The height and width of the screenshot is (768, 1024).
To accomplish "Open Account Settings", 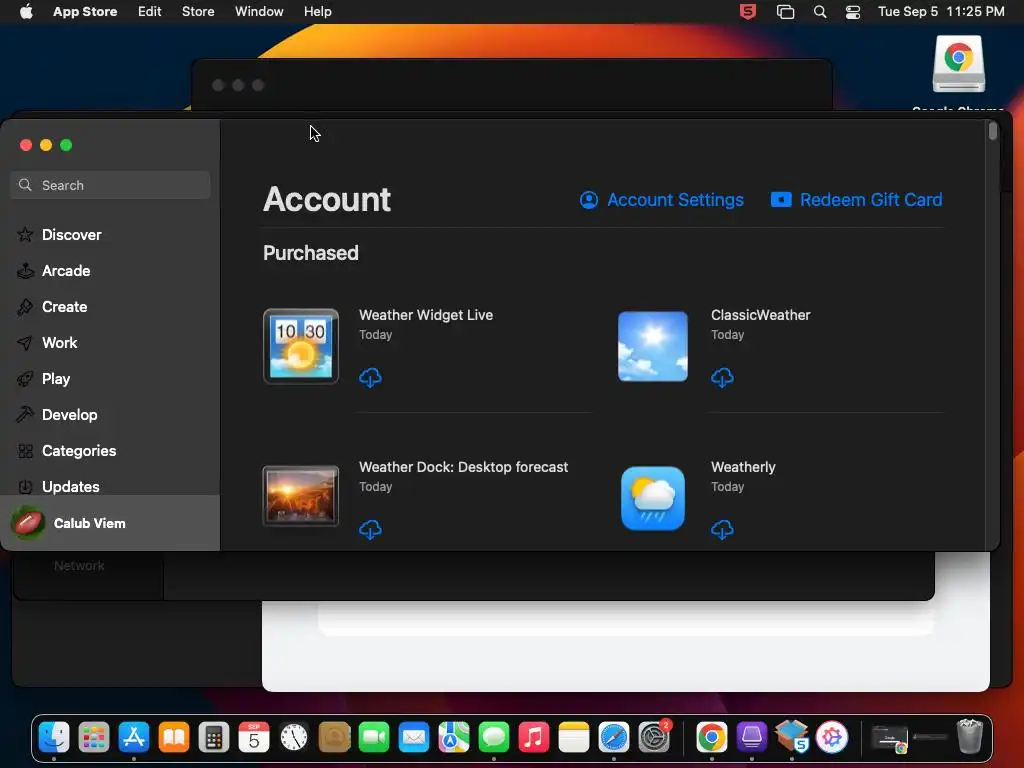I will 662,200.
